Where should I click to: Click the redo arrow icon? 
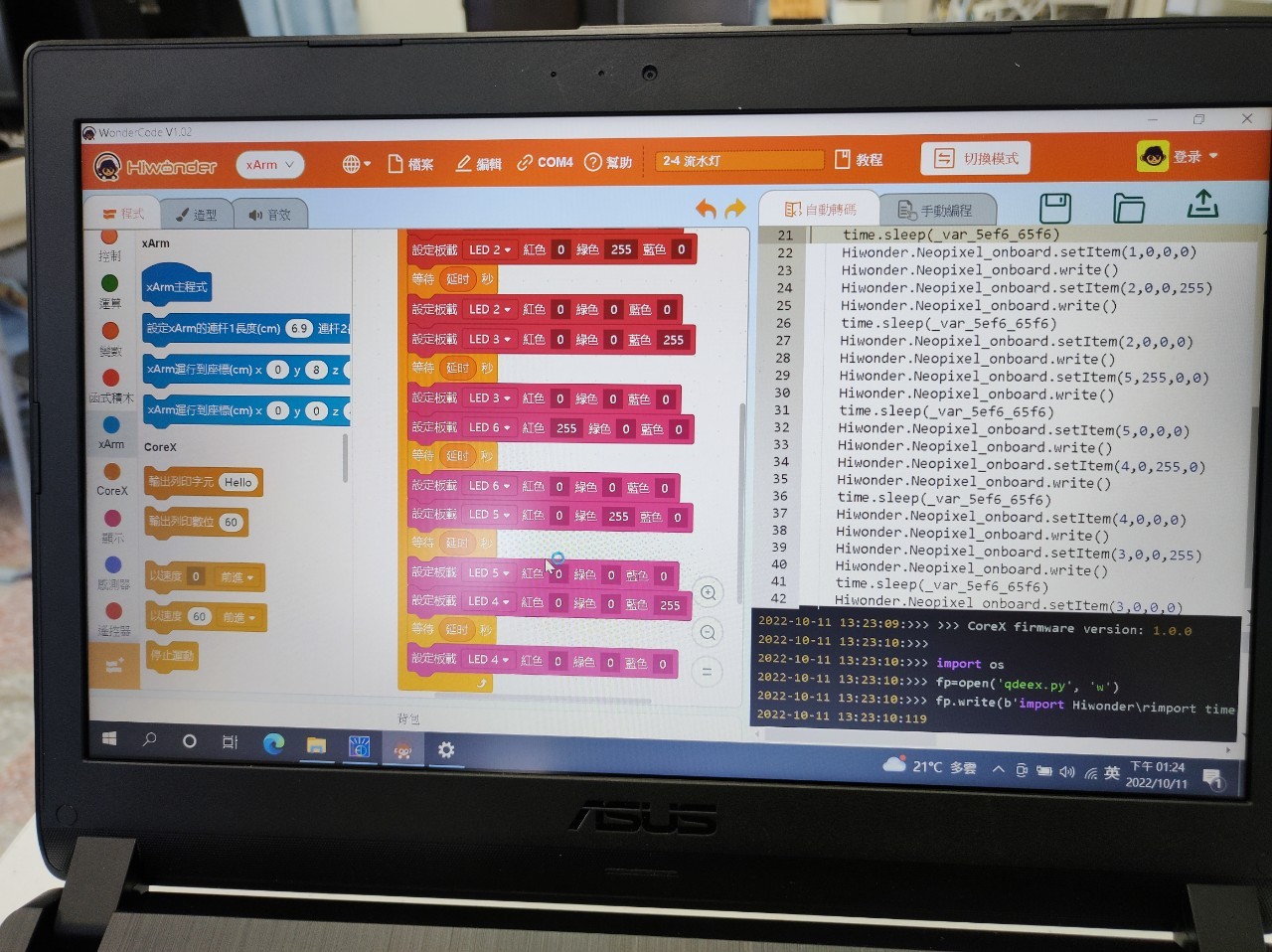735,209
